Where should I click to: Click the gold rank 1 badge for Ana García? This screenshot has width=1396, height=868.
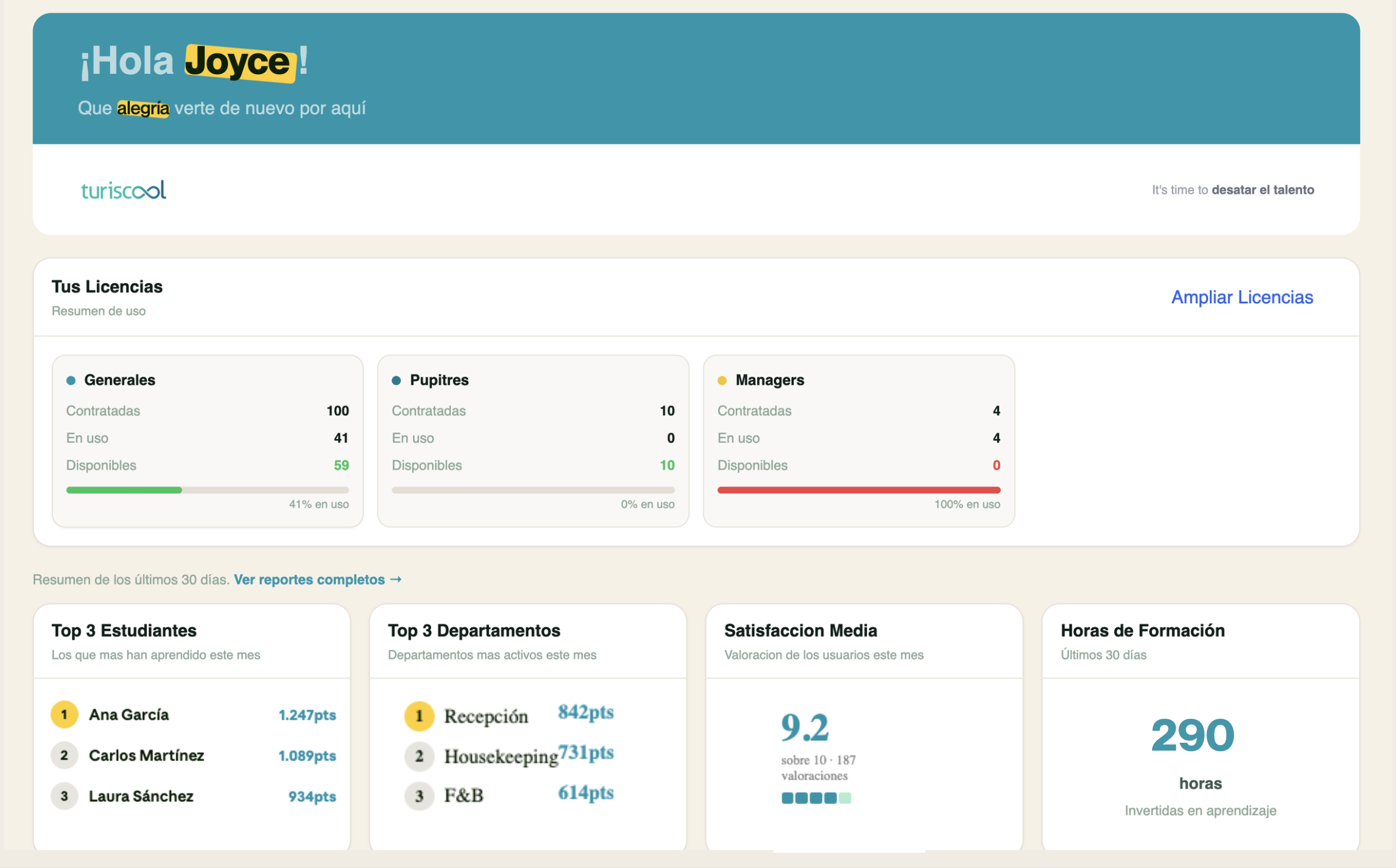[64, 715]
